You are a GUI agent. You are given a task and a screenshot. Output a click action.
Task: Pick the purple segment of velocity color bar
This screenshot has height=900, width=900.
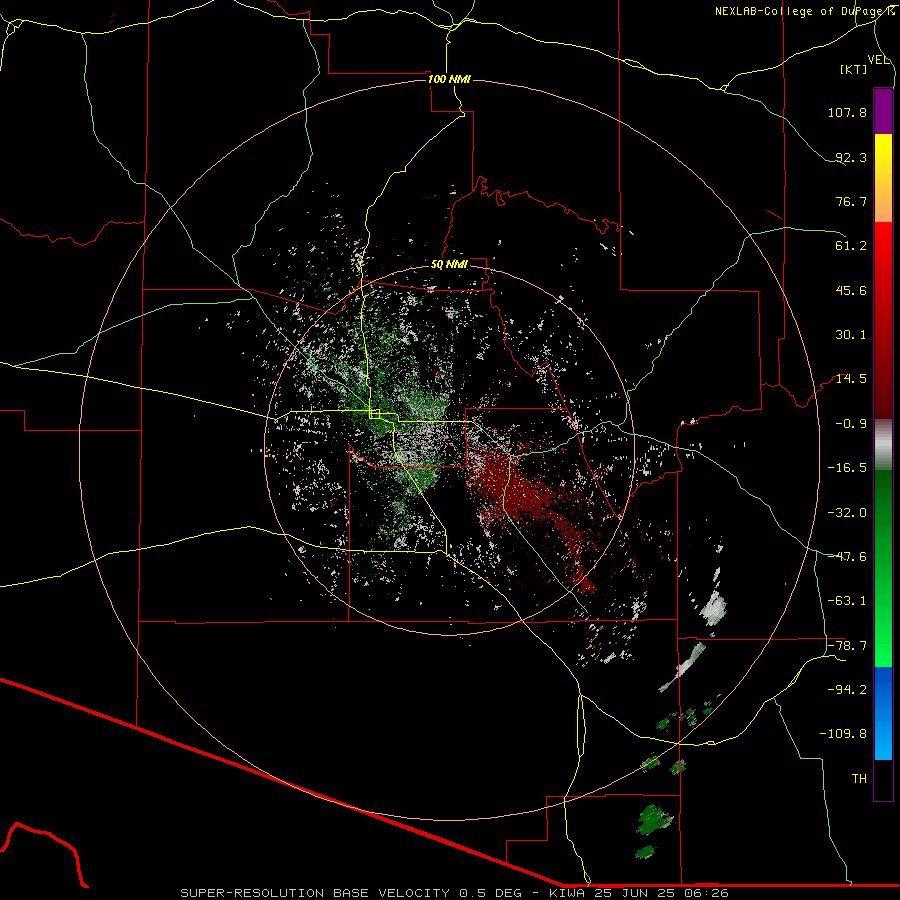coord(883,111)
